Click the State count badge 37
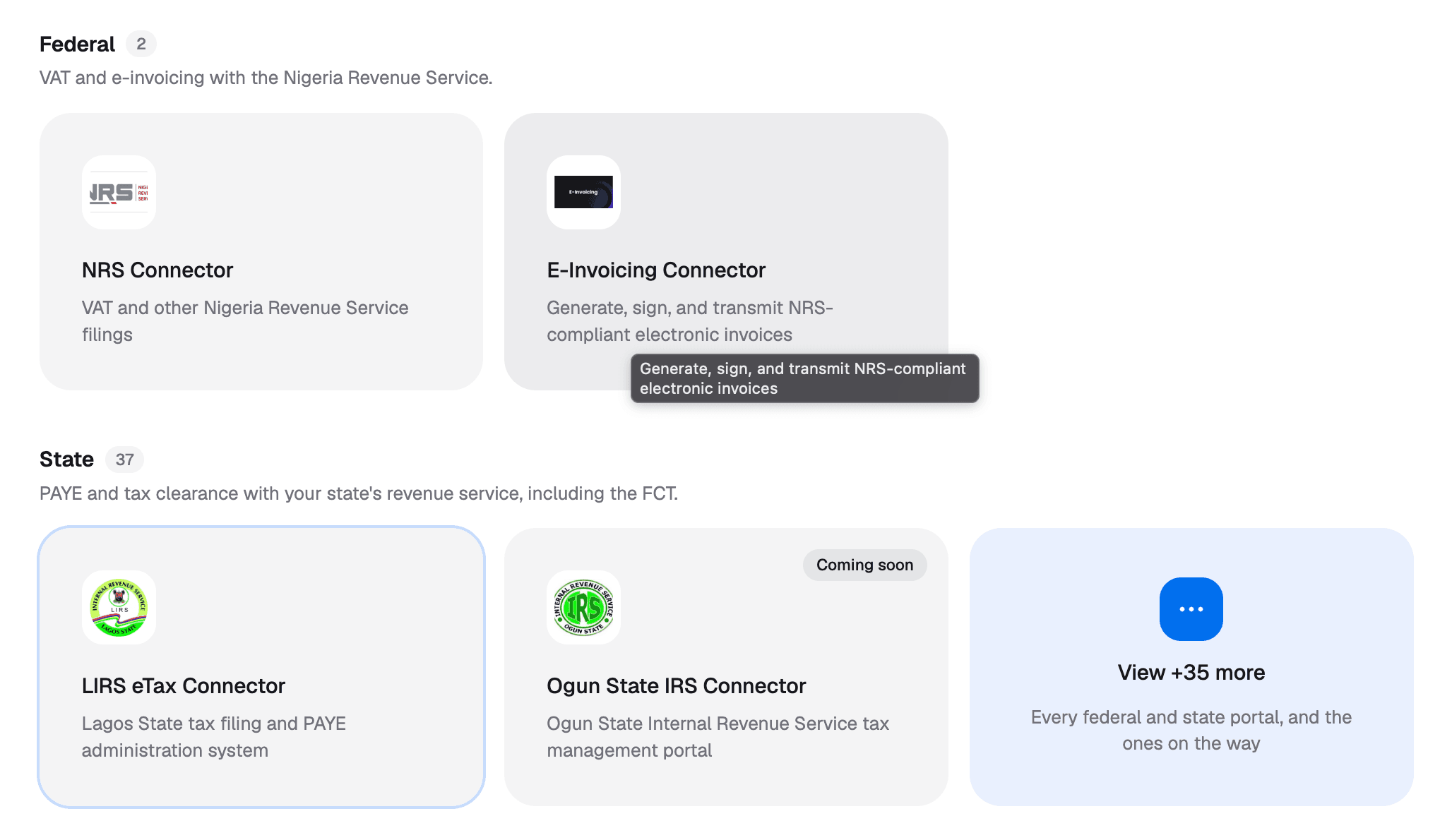The height and width of the screenshot is (840, 1452). point(124,460)
